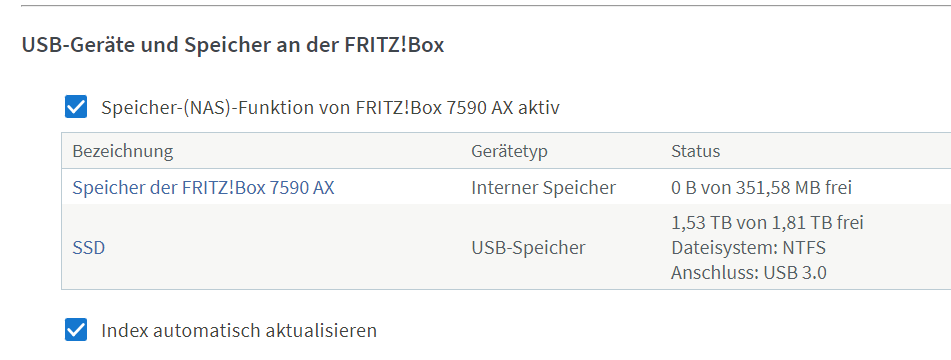Click the 0 B von 351,58 MB frei status
This screenshot has height=360, width=951.
coord(761,188)
